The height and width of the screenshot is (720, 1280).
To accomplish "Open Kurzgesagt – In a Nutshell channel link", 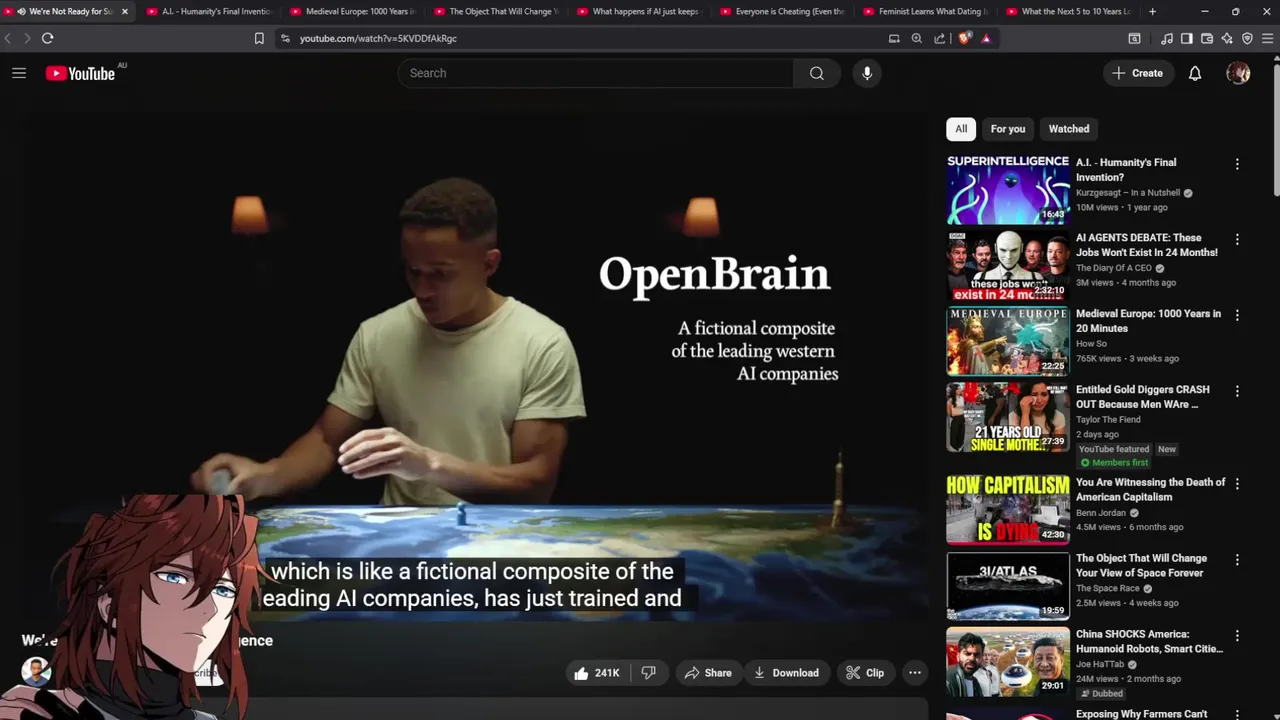I will [x=1128, y=193].
